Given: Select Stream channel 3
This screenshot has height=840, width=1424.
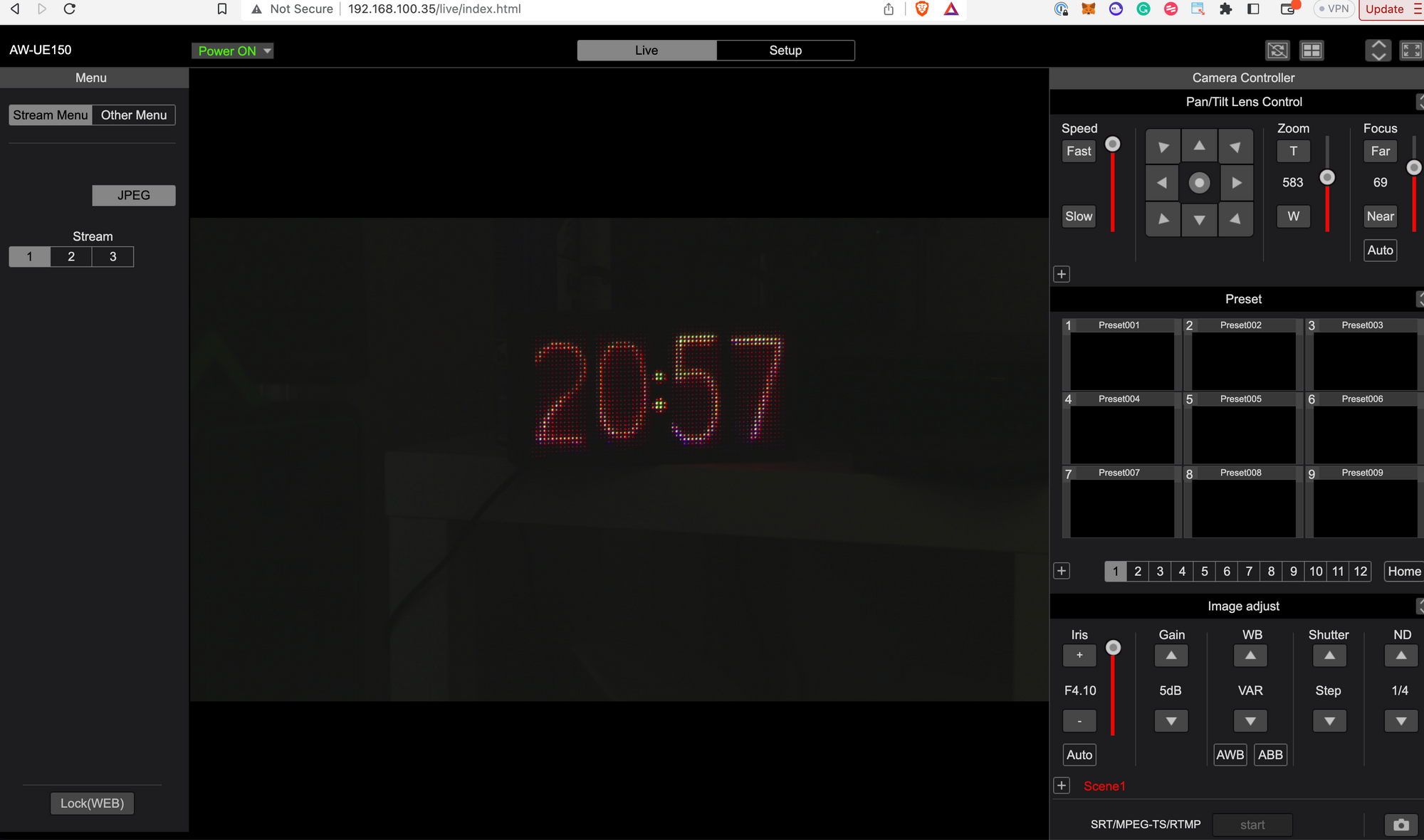Looking at the screenshot, I should coord(112,257).
